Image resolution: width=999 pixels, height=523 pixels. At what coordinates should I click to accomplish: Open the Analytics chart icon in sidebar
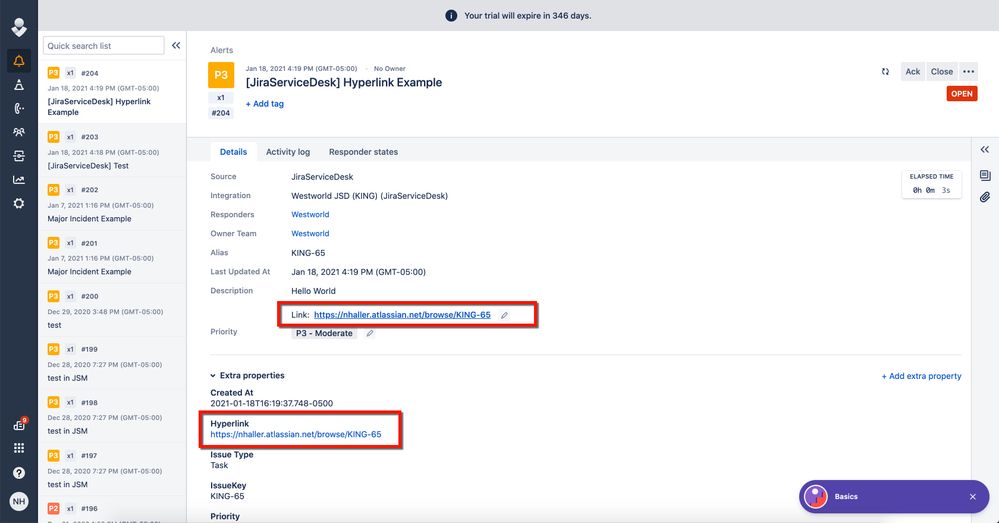[19, 180]
